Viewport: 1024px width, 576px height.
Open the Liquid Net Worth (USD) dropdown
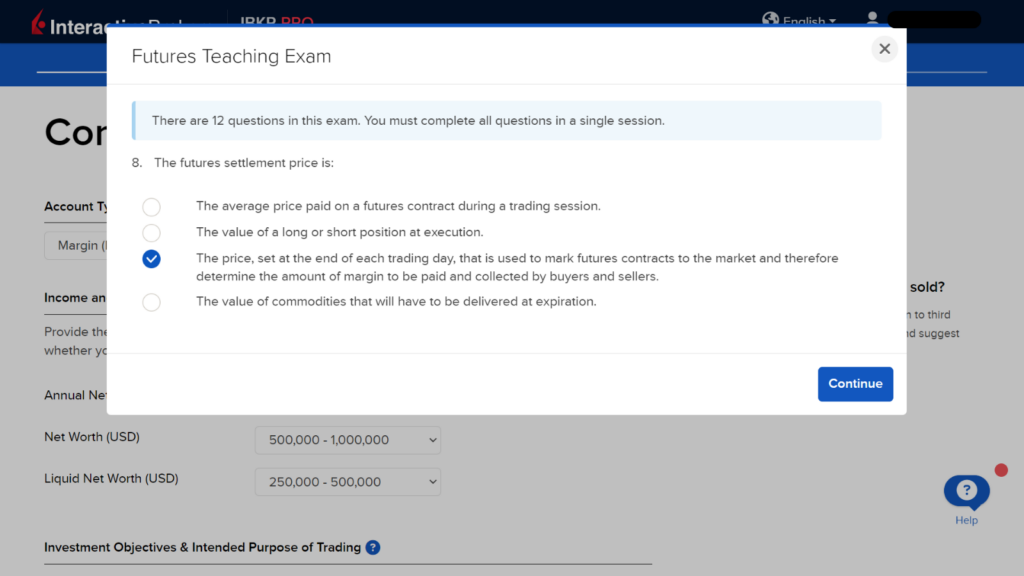coord(347,481)
